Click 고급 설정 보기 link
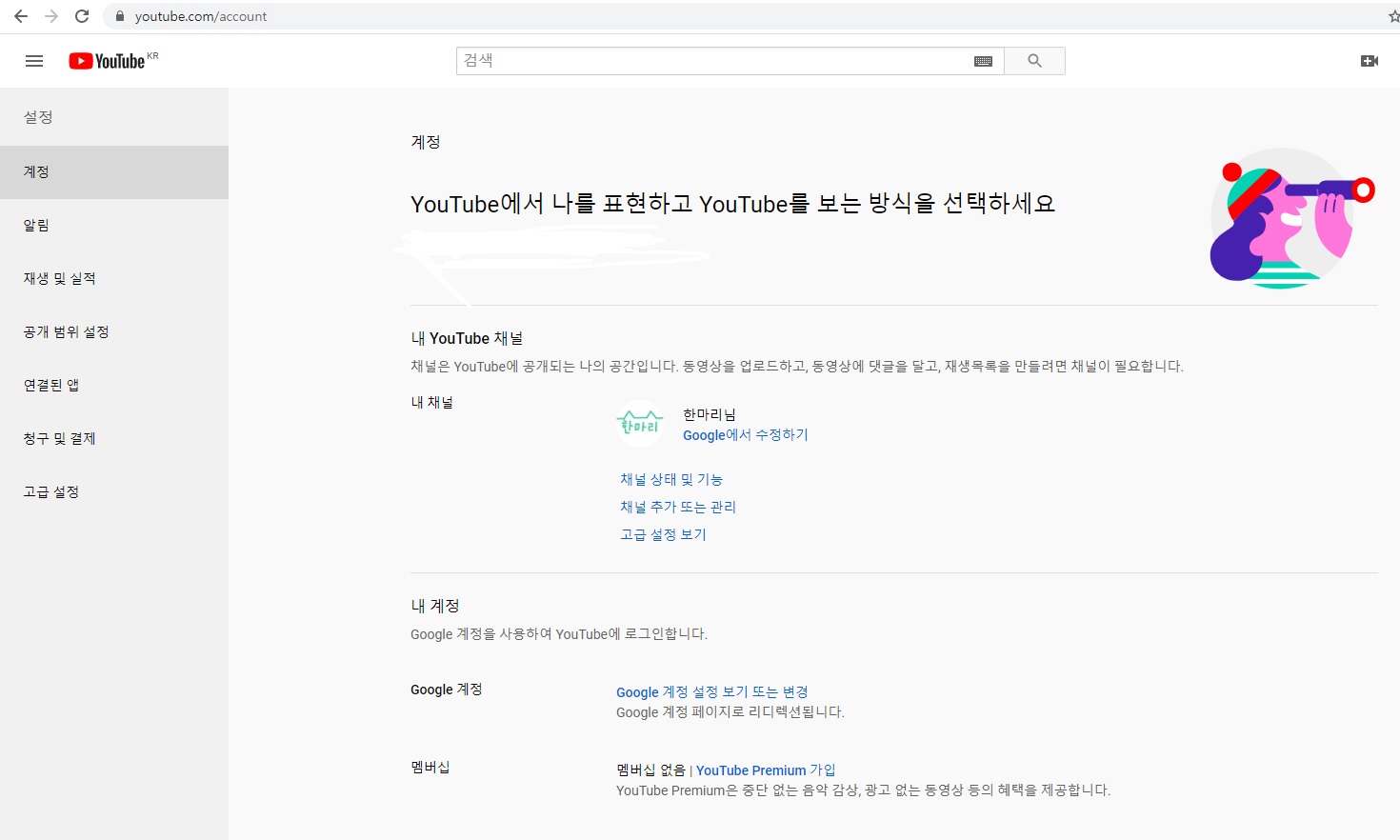This screenshot has height=840, width=1400. pyautogui.click(x=664, y=534)
